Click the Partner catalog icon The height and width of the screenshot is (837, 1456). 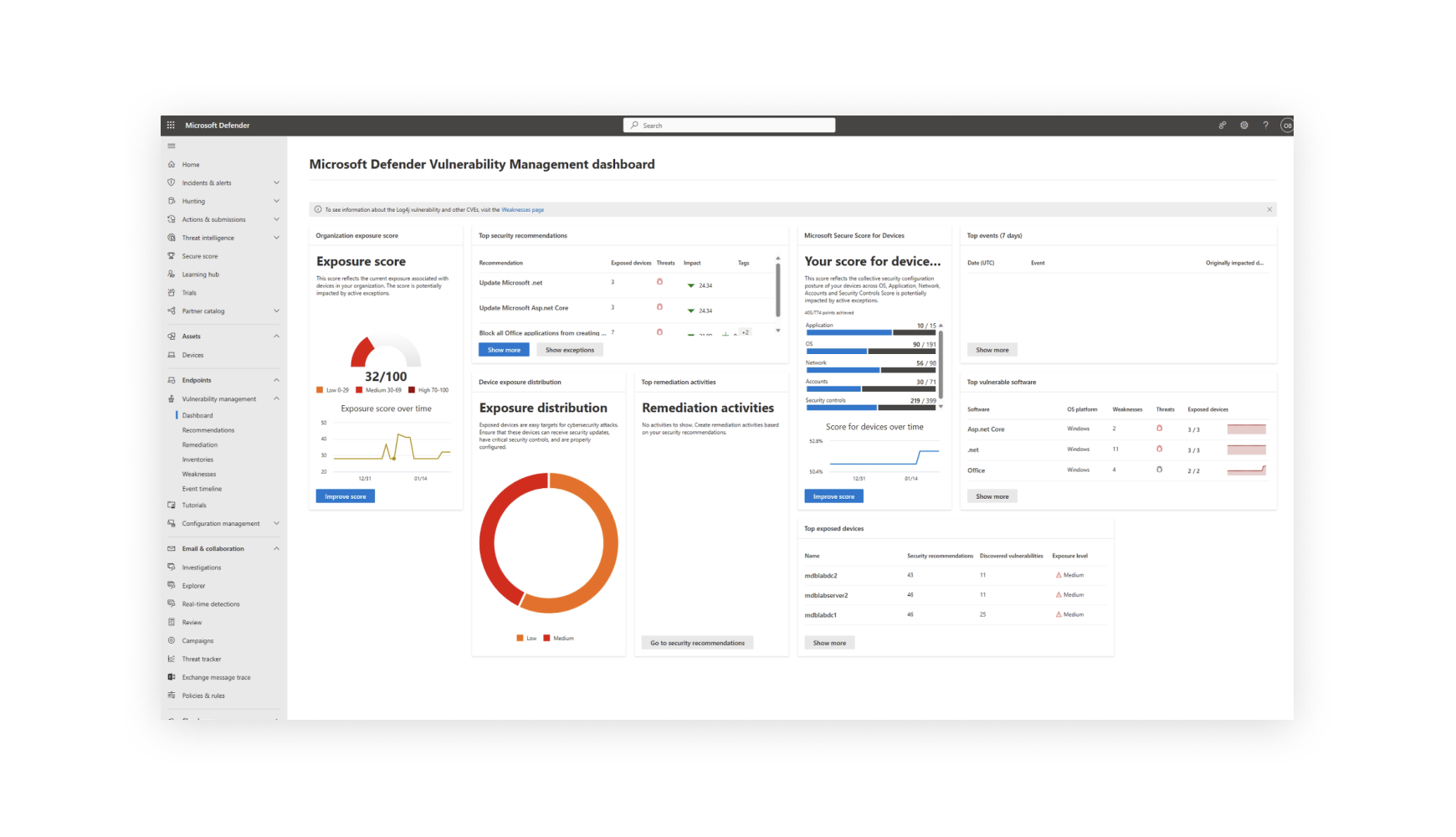172,311
